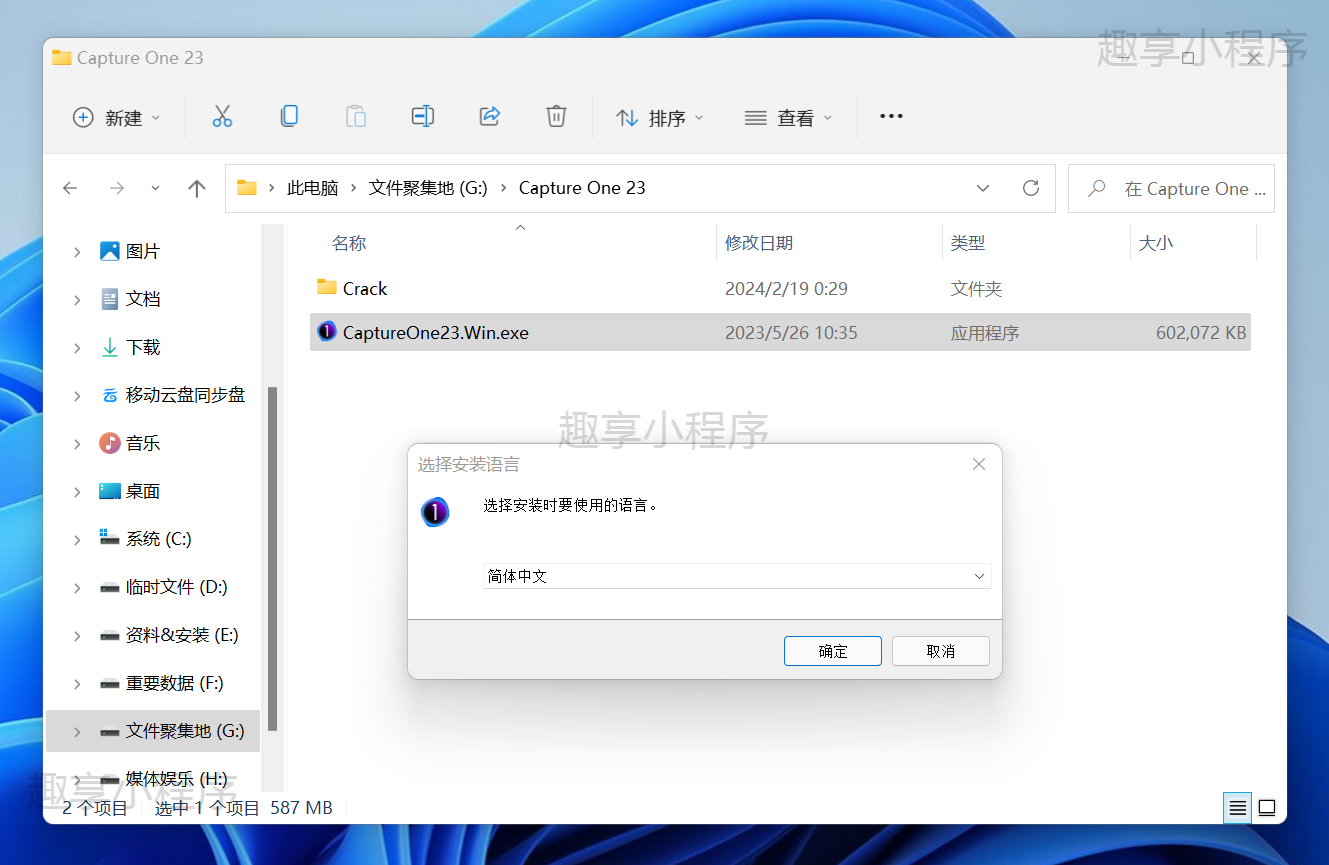The width and height of the screenshot is (1329, 865).
Task: Expand the 文件聚集地 (G:) tree node
Action: click(77, 731)
